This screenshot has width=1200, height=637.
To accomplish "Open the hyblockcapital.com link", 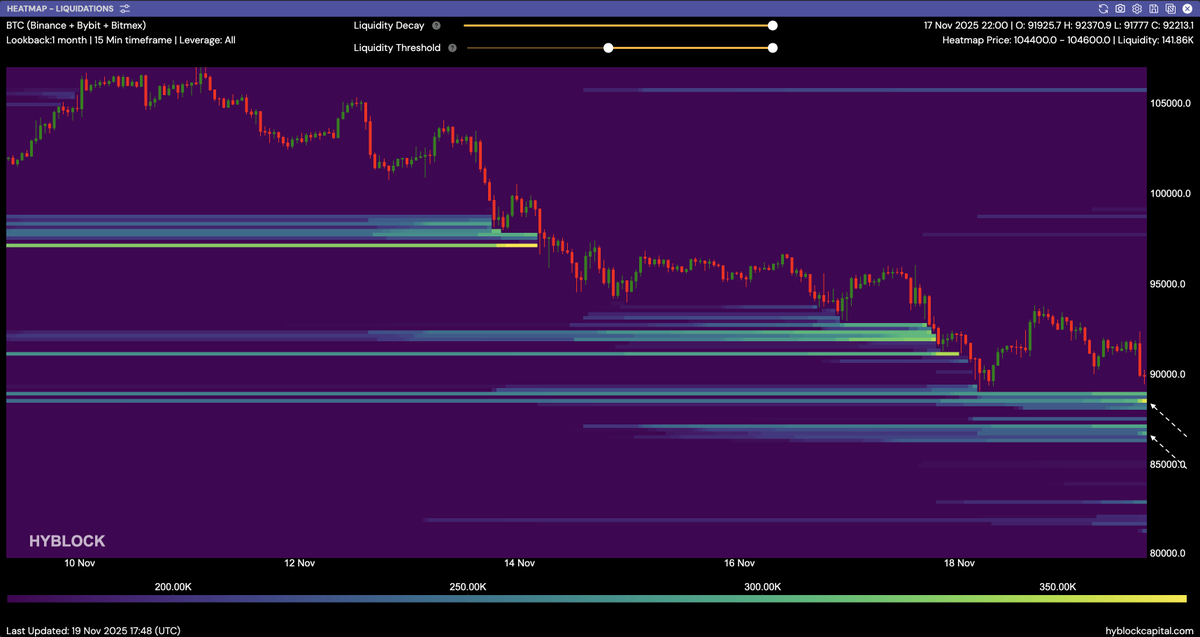I will [1149, 630].
